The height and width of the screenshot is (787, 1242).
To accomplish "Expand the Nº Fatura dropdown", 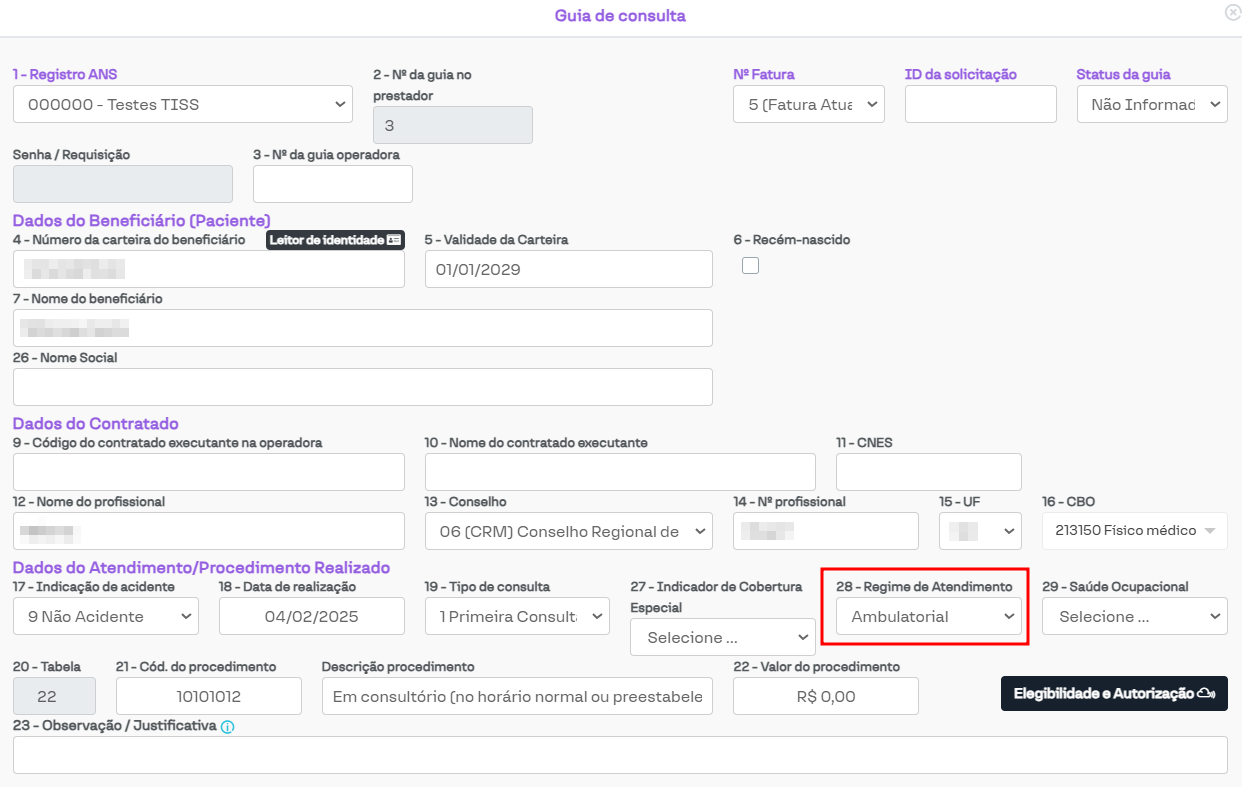I will point(809,104).
